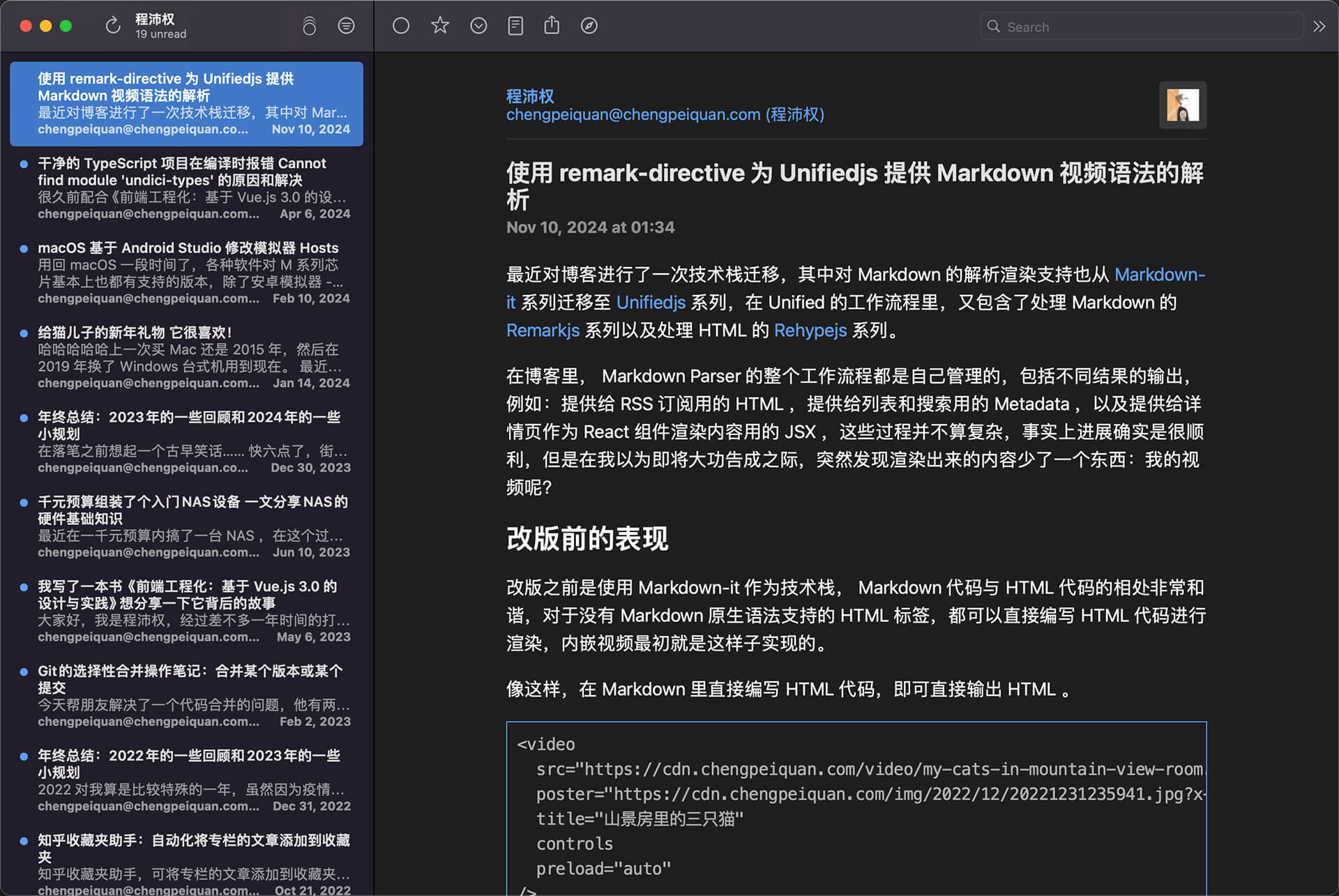Open macOS Android Studio Hosts article
This screenshot has height=896, width=1339.
point(186,273)
